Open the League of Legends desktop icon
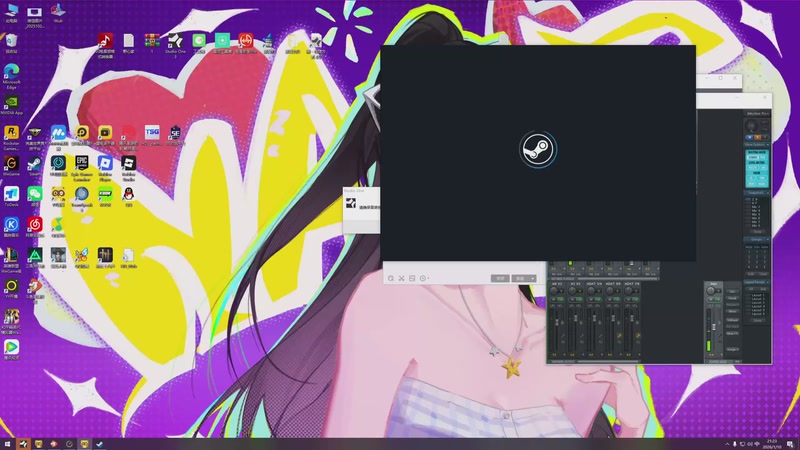Screen dimensions: 800x450 tap(11, 256)
